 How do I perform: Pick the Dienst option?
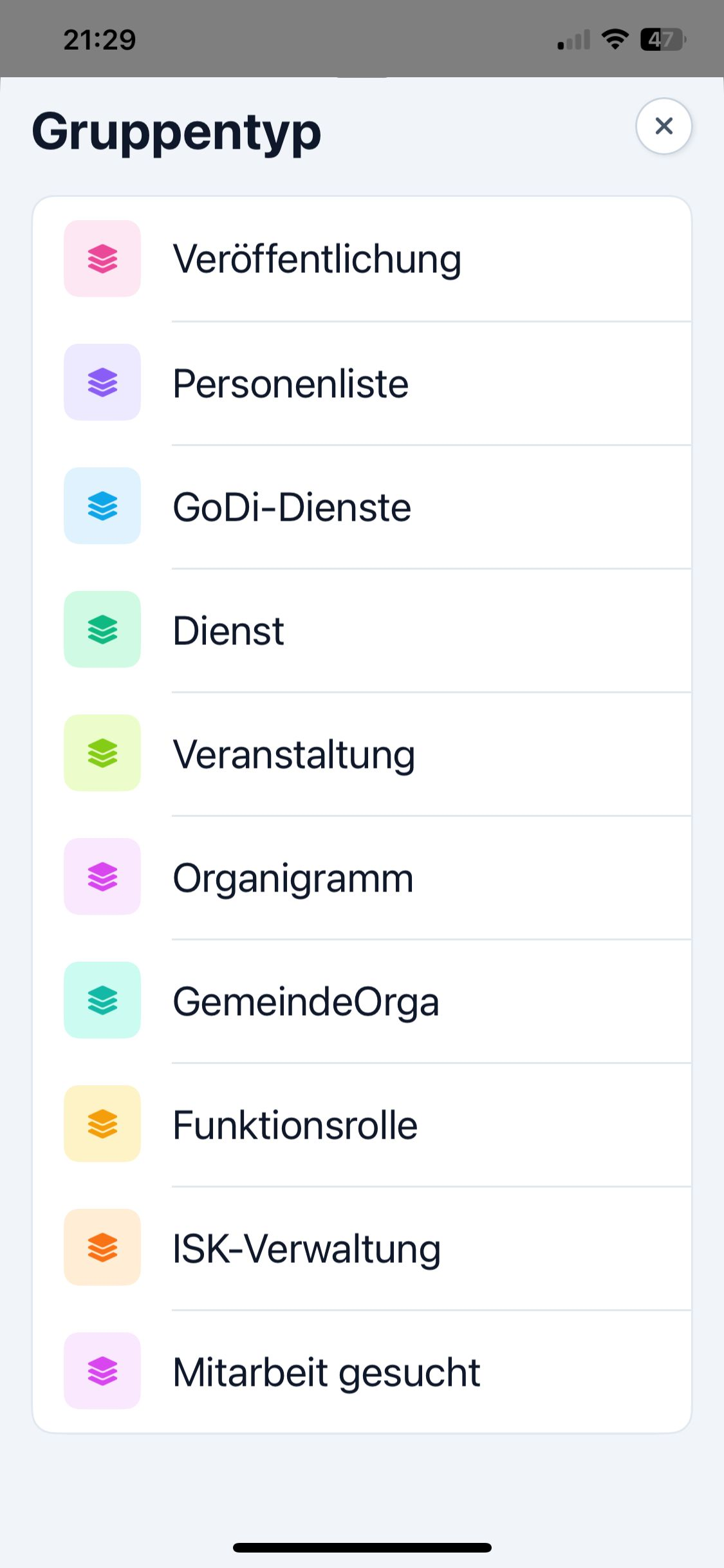point(228,631)
